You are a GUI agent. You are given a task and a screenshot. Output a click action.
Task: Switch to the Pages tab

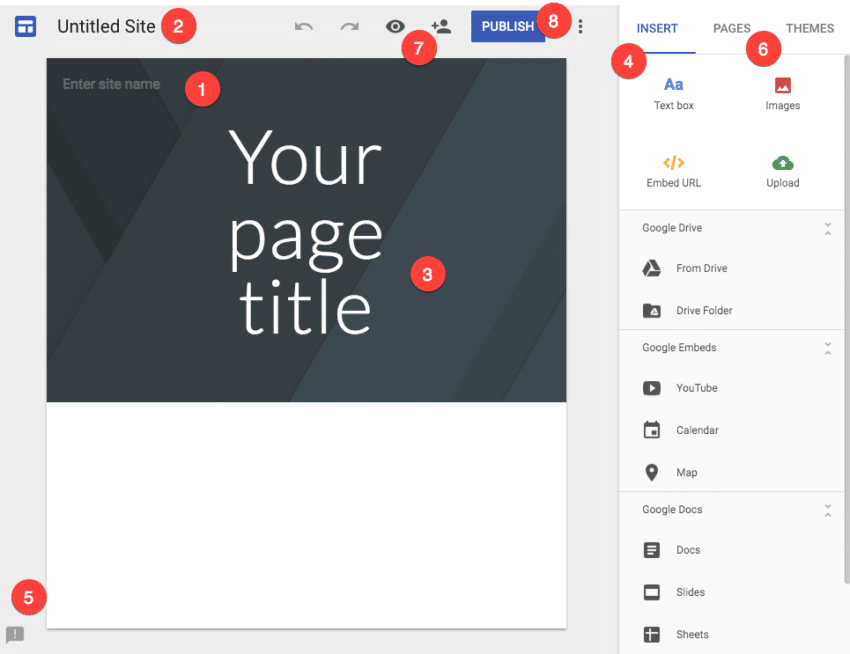pos(731,29)
